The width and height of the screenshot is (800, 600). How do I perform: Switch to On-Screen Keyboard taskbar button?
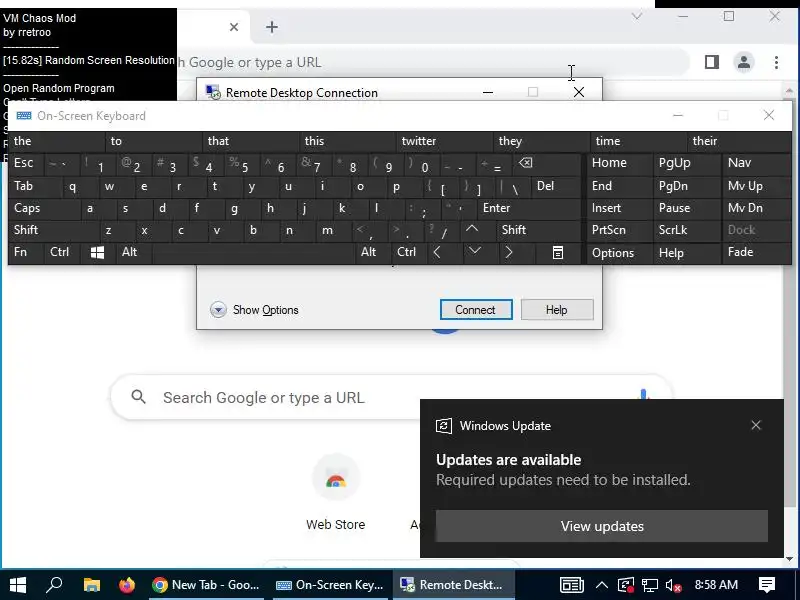click(x=330, y=585)
